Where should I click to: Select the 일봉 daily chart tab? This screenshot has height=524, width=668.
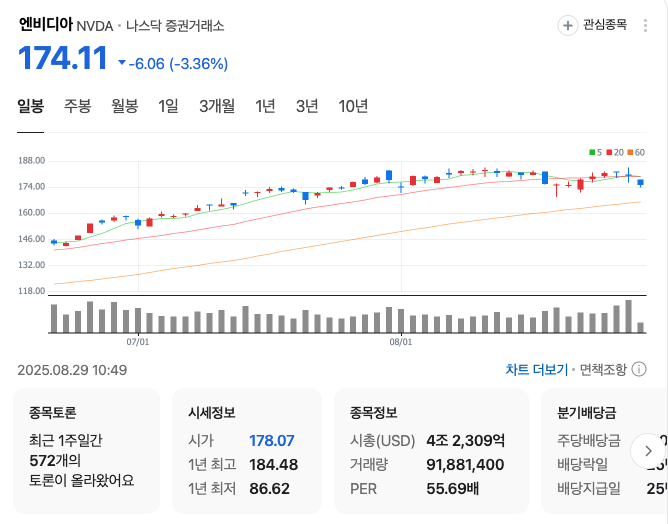pyautogui.click(x=30, y=106)
